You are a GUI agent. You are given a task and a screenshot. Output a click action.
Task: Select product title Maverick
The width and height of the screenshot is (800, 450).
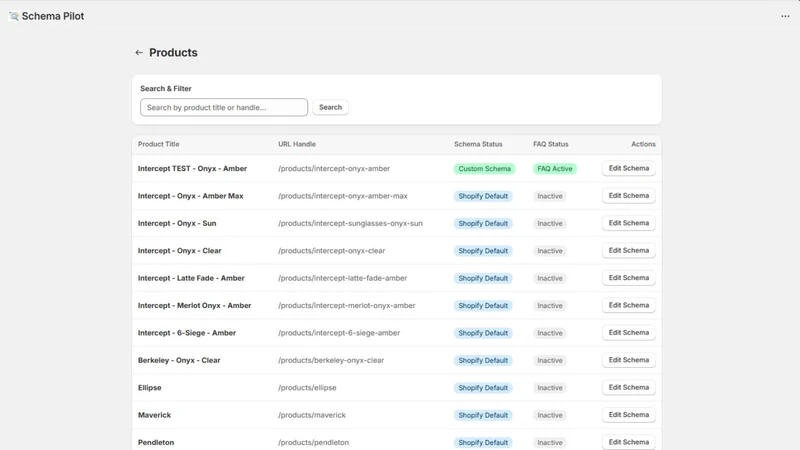pos(154,415)
